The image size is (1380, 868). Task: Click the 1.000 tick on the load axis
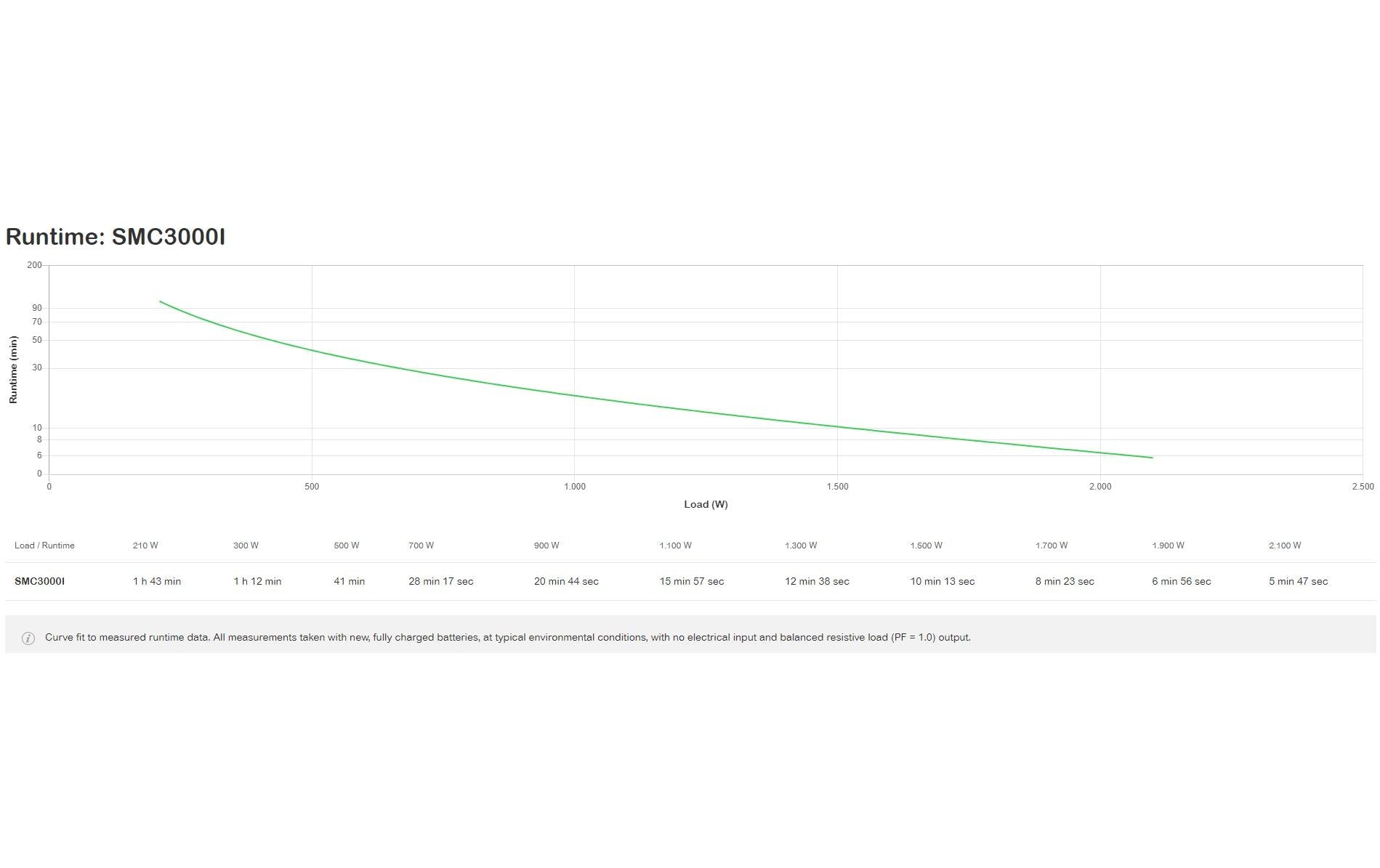(x=575, y=487)
